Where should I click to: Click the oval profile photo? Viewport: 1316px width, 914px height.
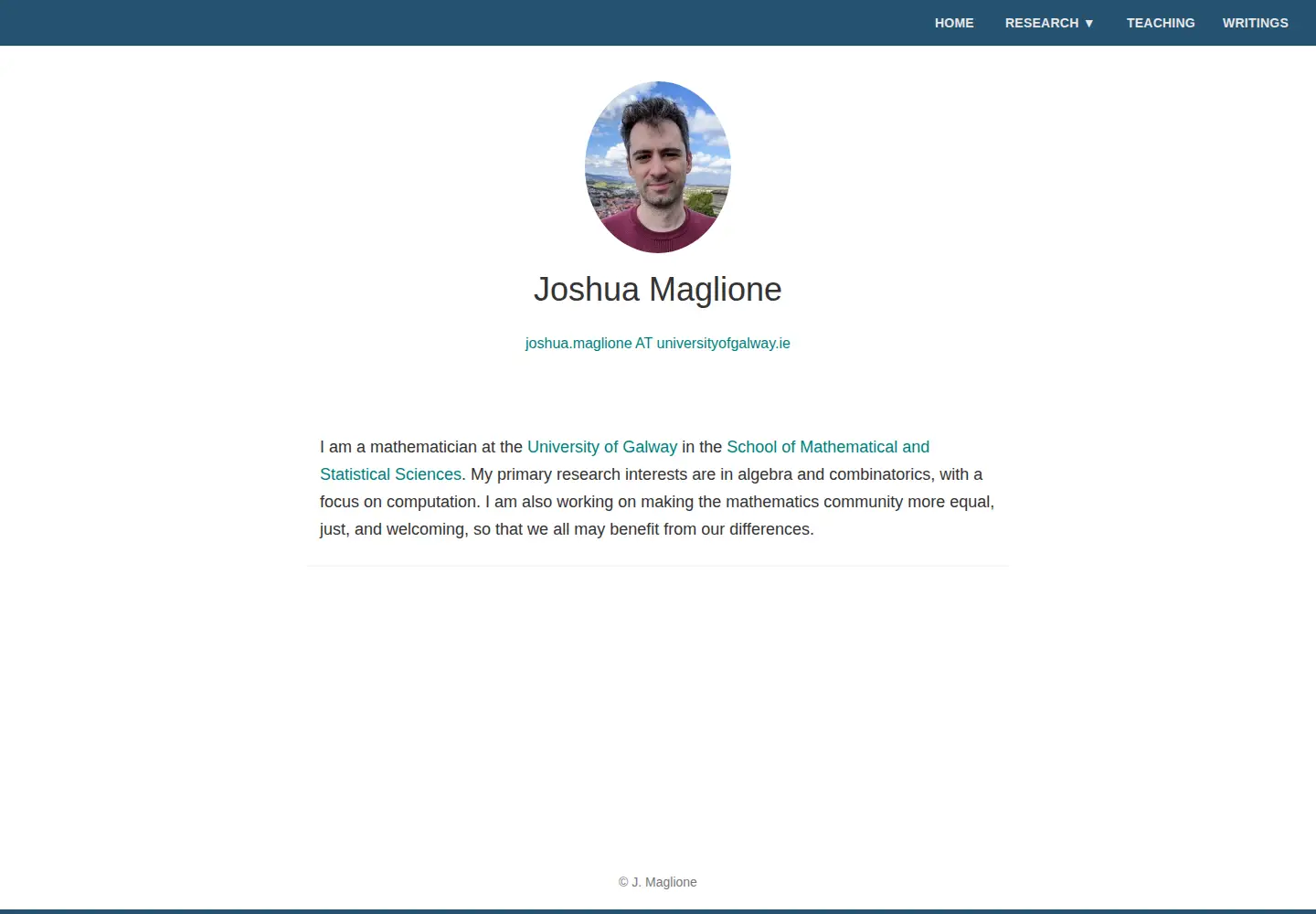[658, 167]
